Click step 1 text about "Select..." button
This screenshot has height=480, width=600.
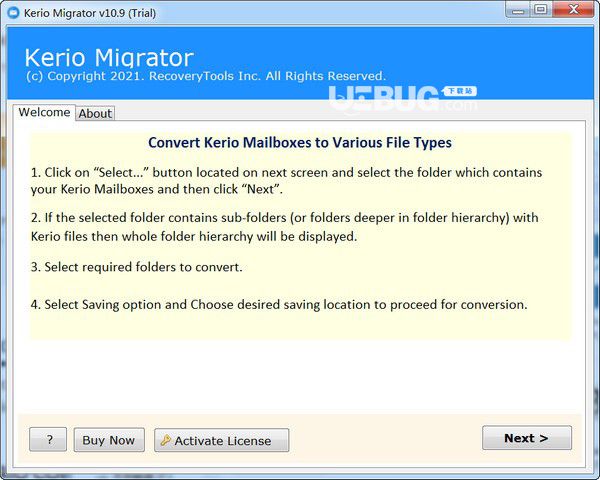point(286,181)
